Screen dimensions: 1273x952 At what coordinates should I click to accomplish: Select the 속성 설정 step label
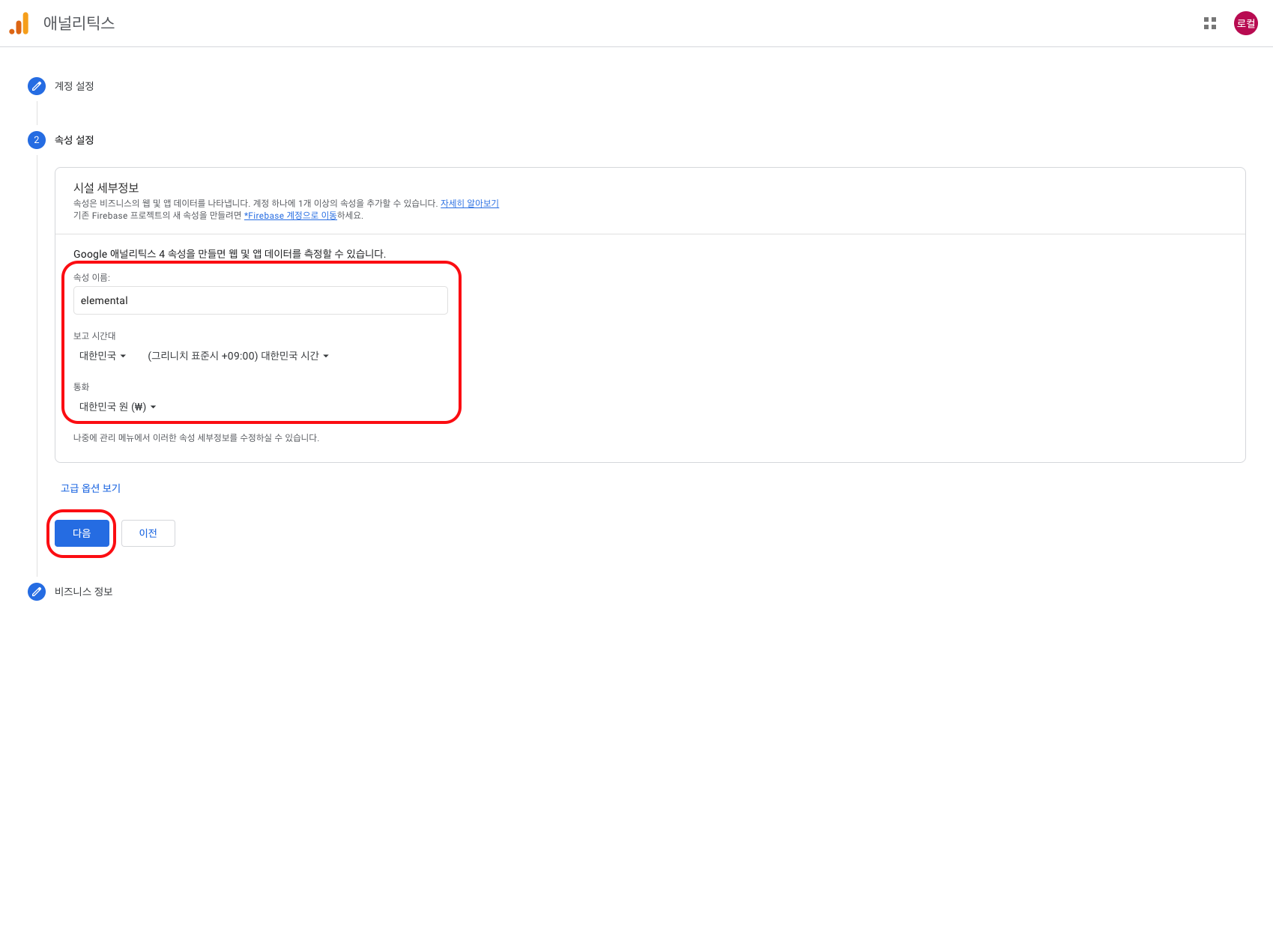tap(74, 140)
